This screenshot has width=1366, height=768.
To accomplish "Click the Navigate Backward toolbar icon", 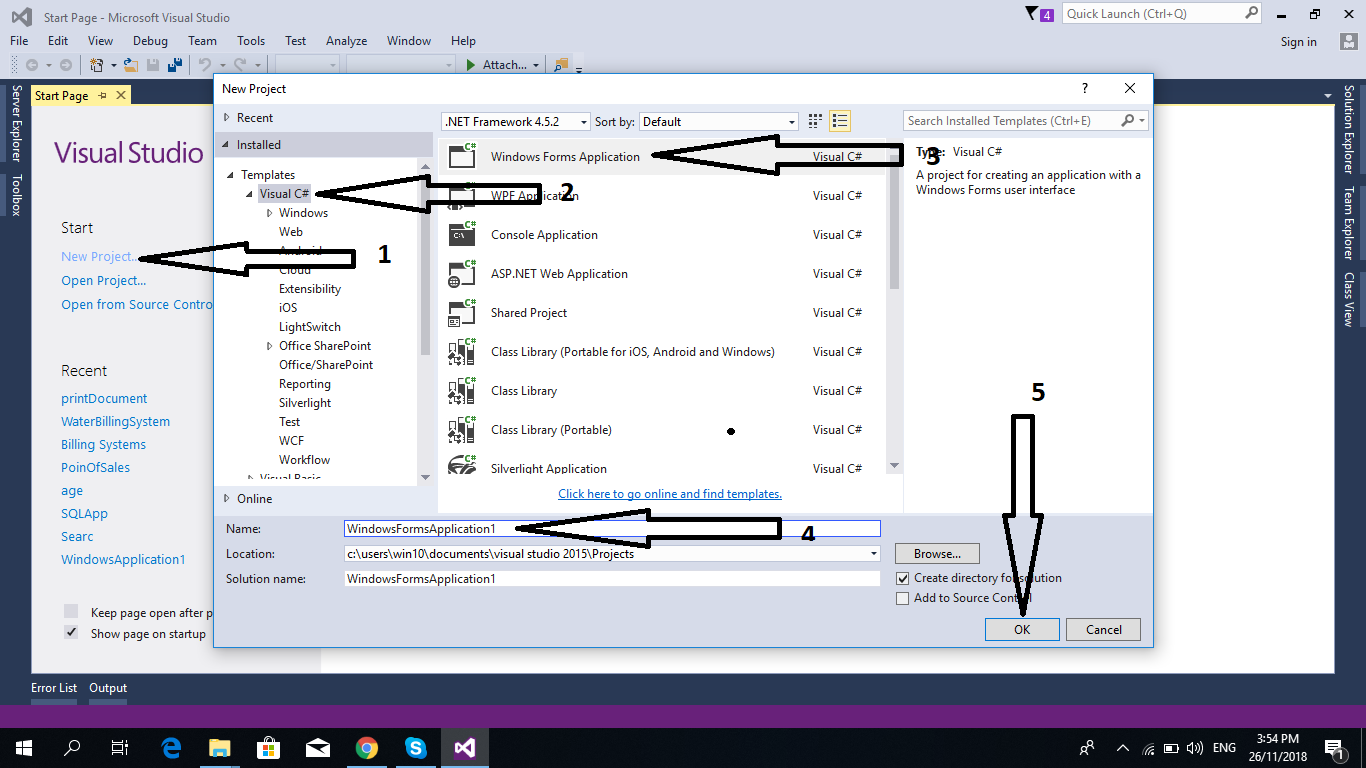I will (x=32, y=65).
